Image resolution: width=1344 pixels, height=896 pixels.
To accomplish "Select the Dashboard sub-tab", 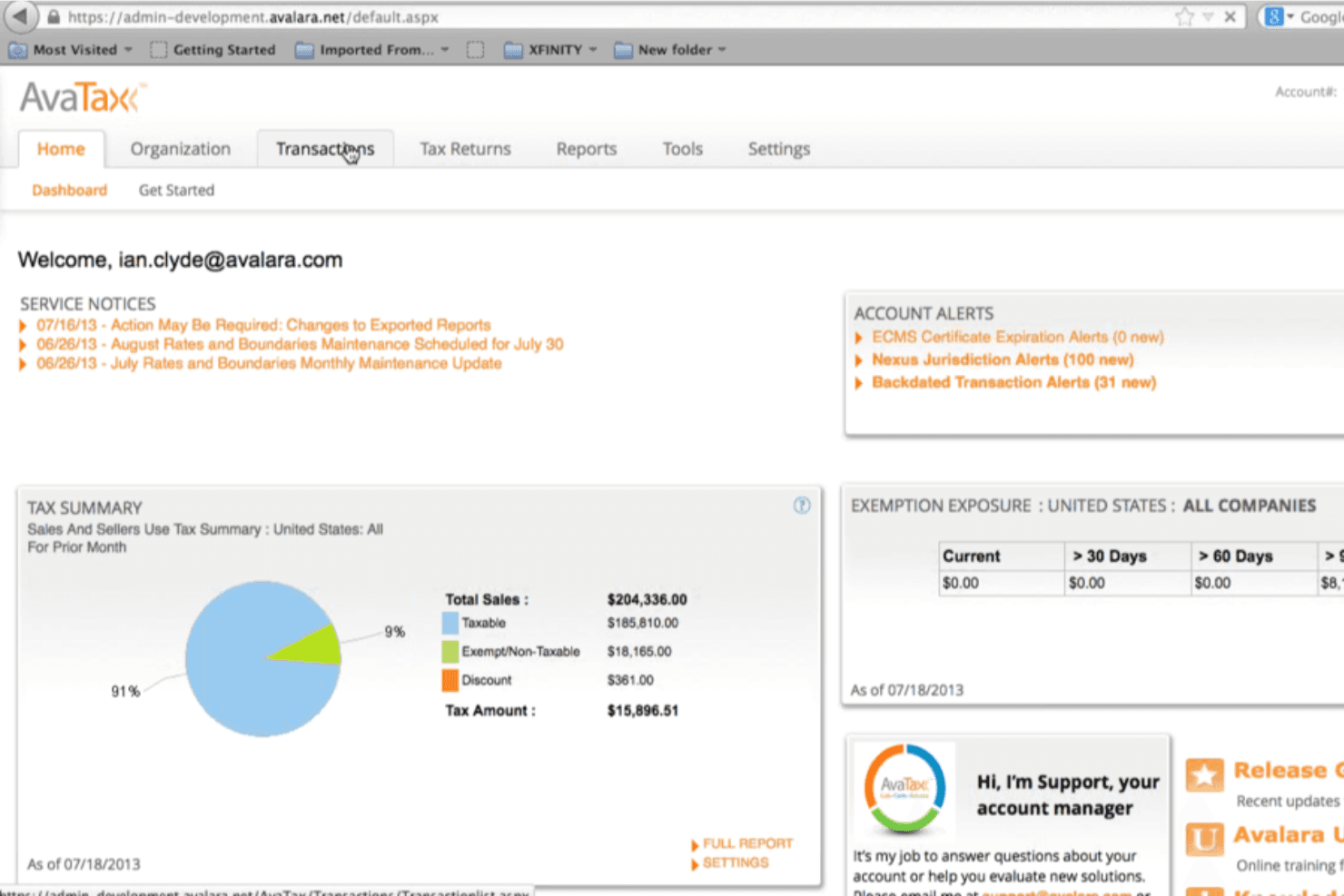I will tap(70, 190).
